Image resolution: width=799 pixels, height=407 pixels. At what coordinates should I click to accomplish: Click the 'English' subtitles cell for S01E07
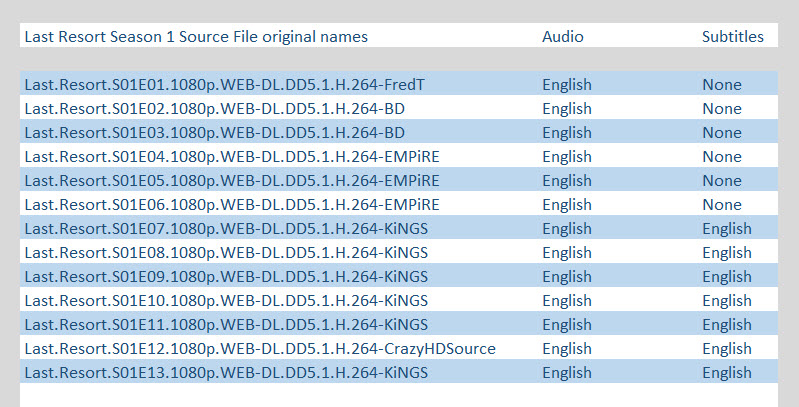[x=727, y=228]
